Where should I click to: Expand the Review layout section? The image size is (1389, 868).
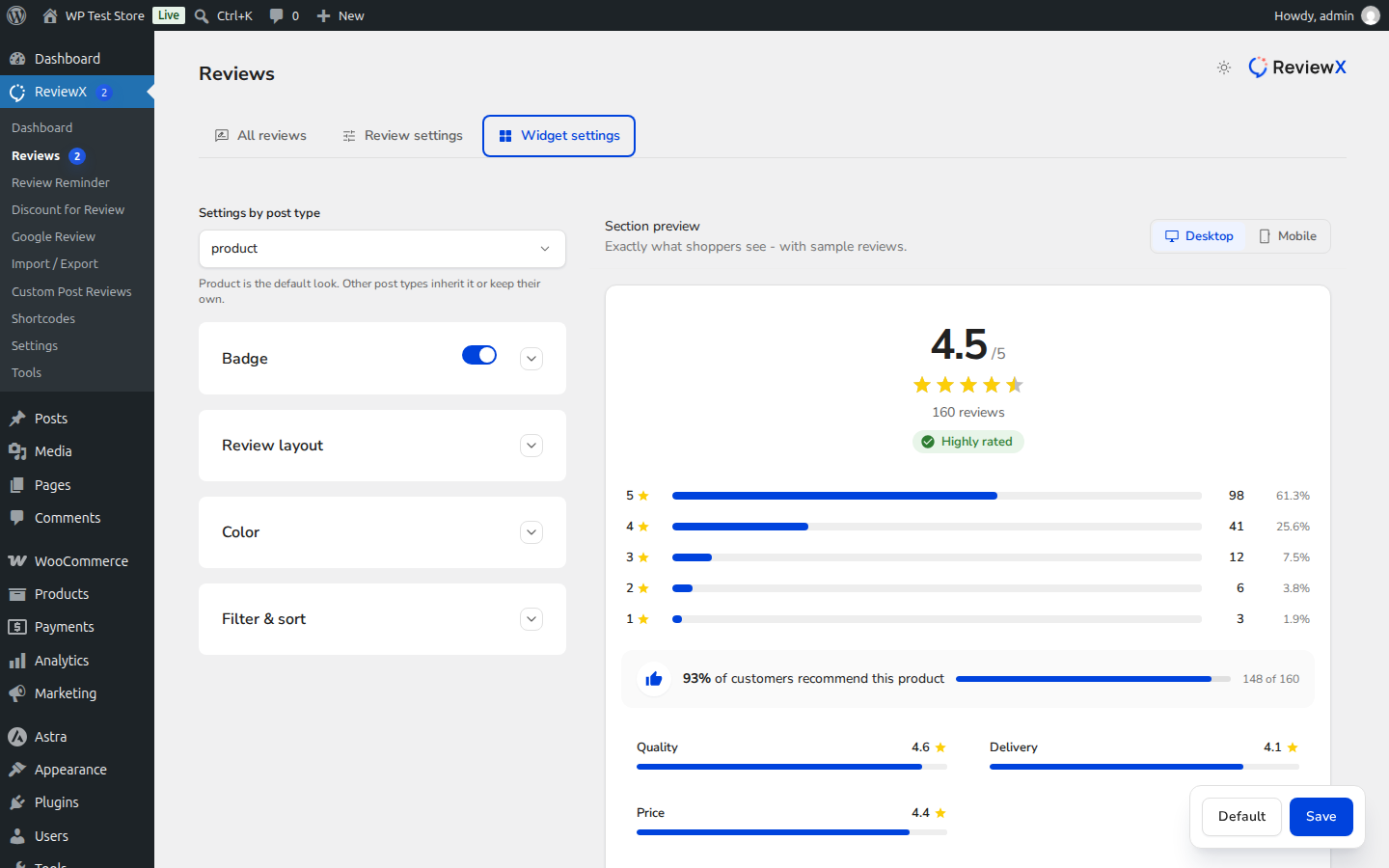click(531, 446)
